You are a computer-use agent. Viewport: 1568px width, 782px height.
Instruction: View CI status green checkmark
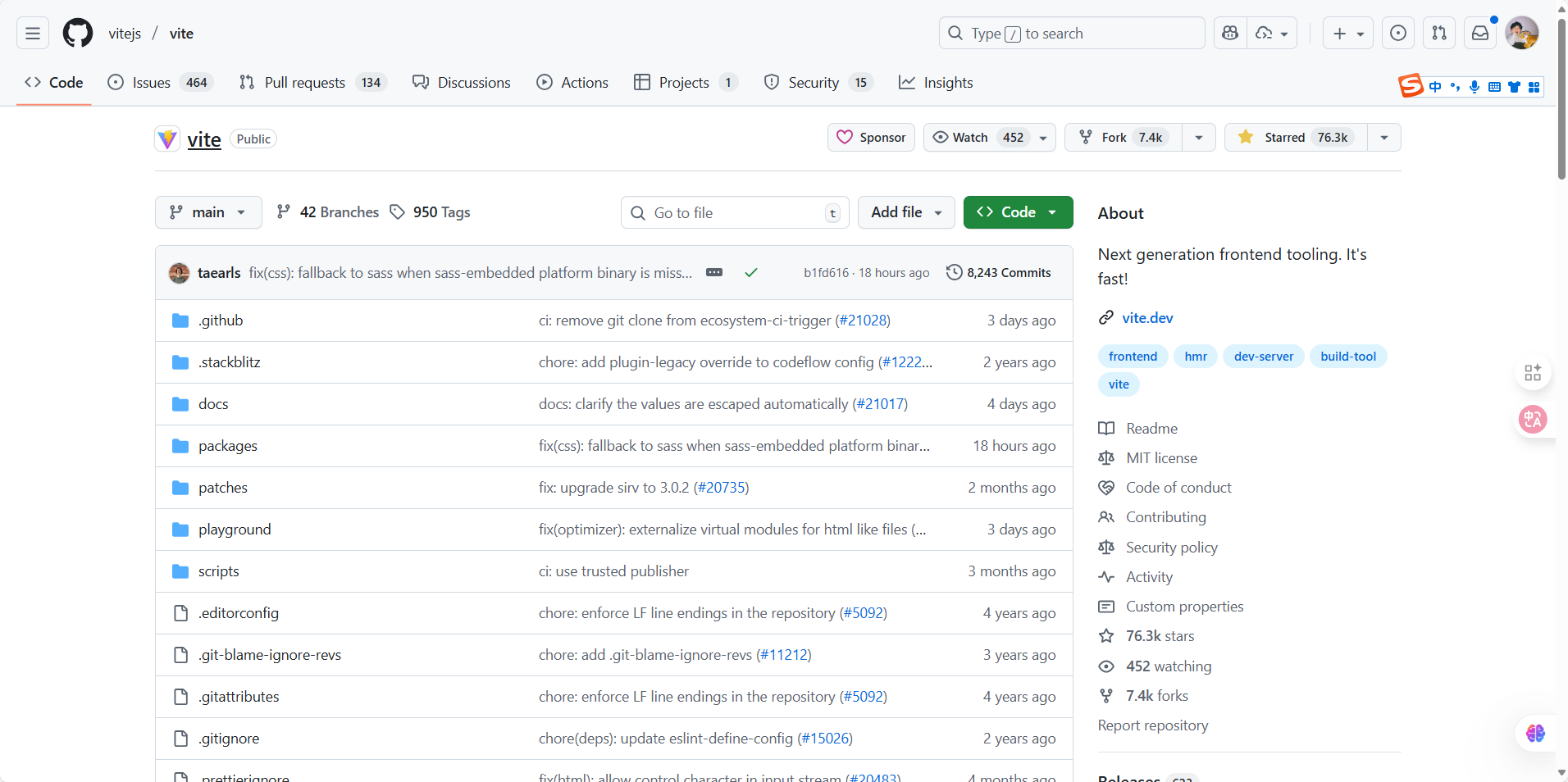click(750, 272)
